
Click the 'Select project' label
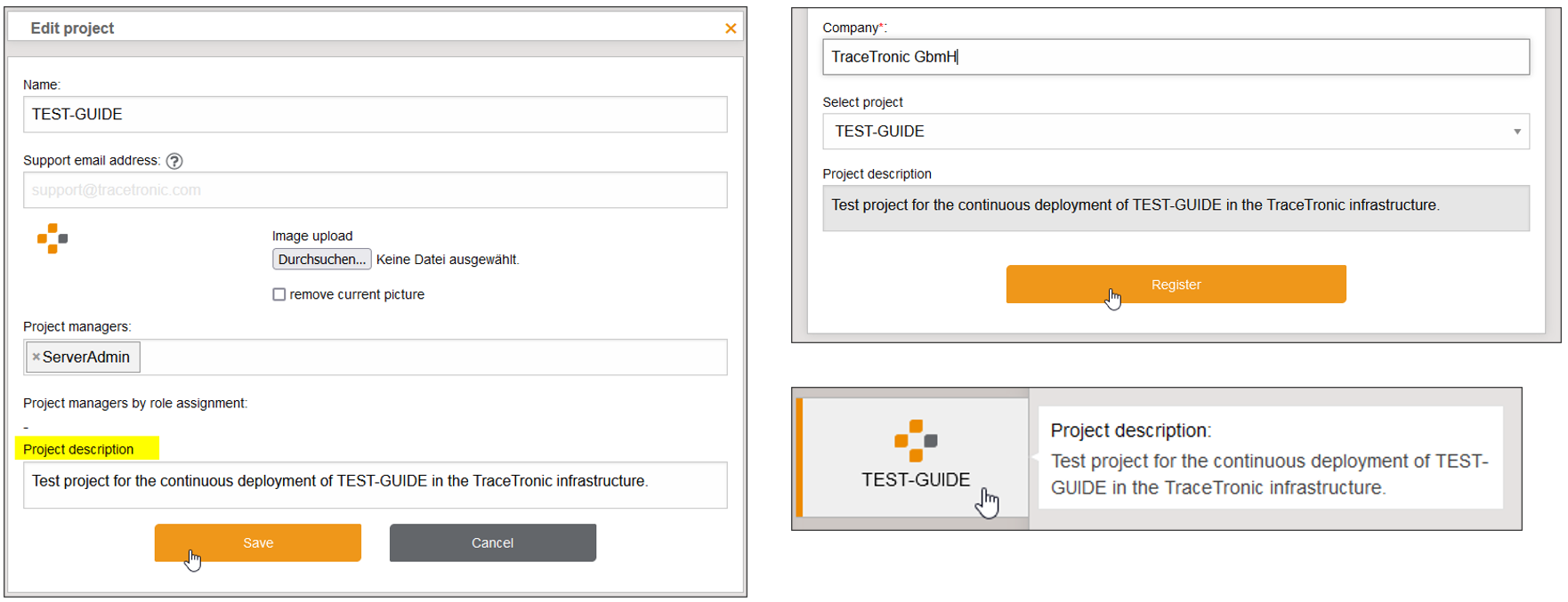point(862,102)
